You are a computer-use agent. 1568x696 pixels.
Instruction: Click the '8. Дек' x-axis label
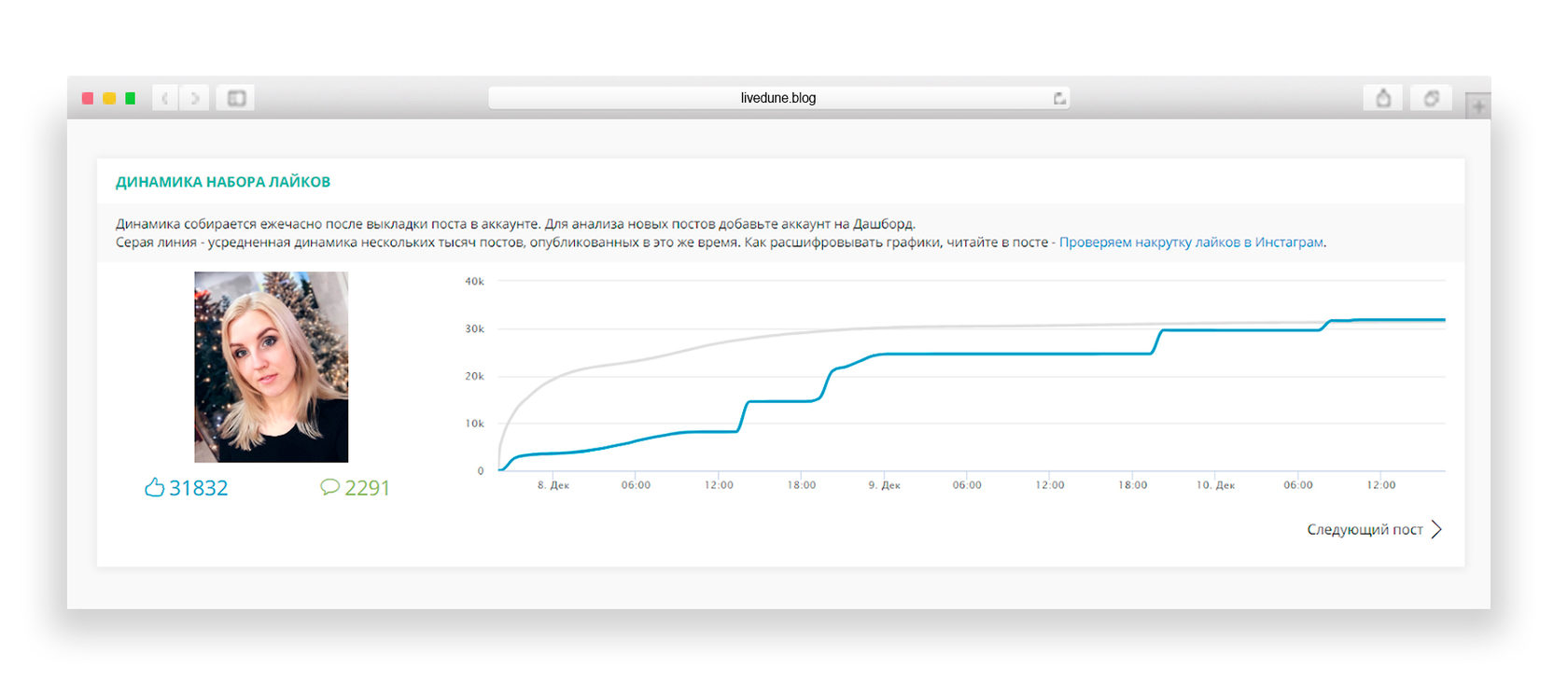coord(553,485)
